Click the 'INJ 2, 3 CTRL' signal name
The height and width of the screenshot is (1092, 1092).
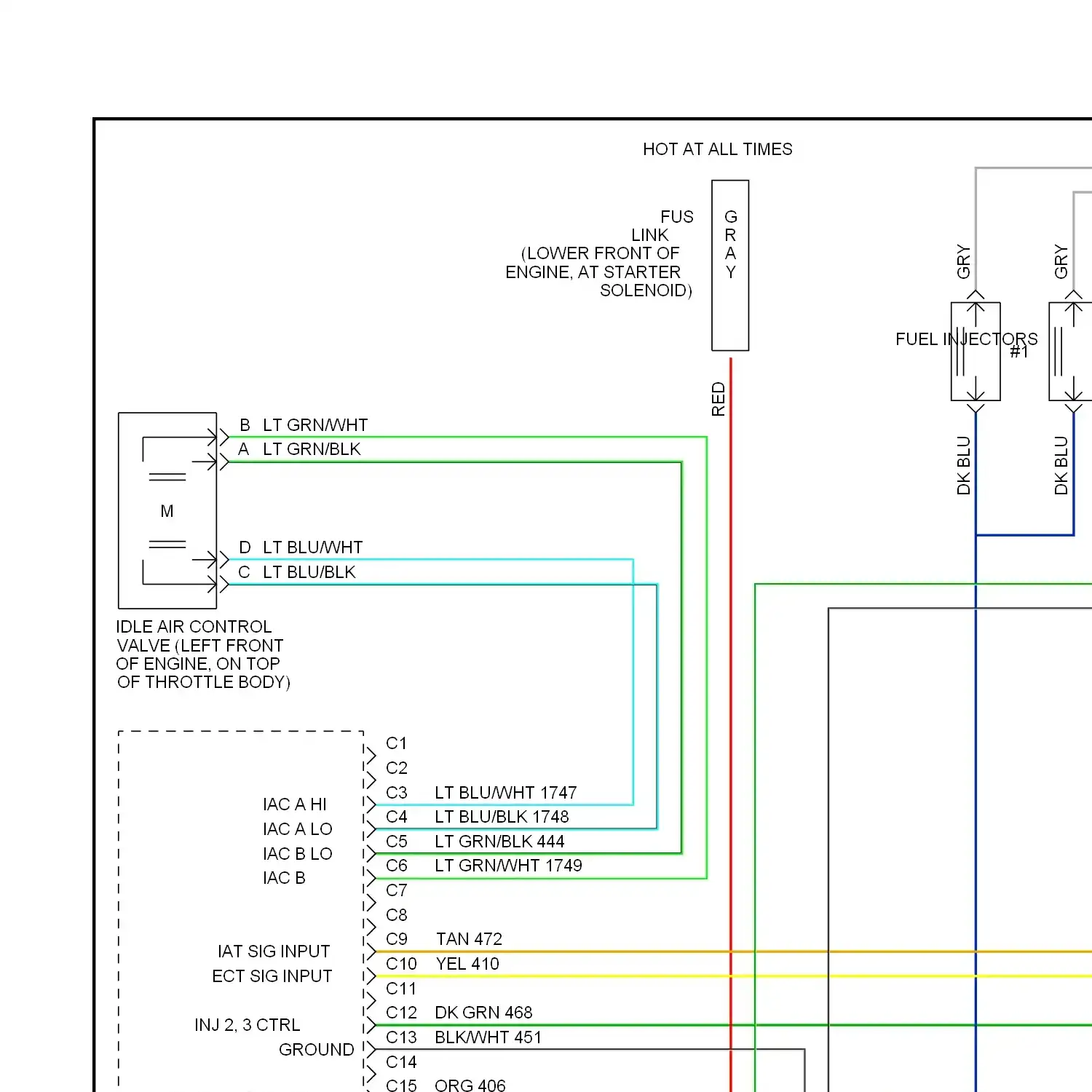click(x=247, y=1025)
